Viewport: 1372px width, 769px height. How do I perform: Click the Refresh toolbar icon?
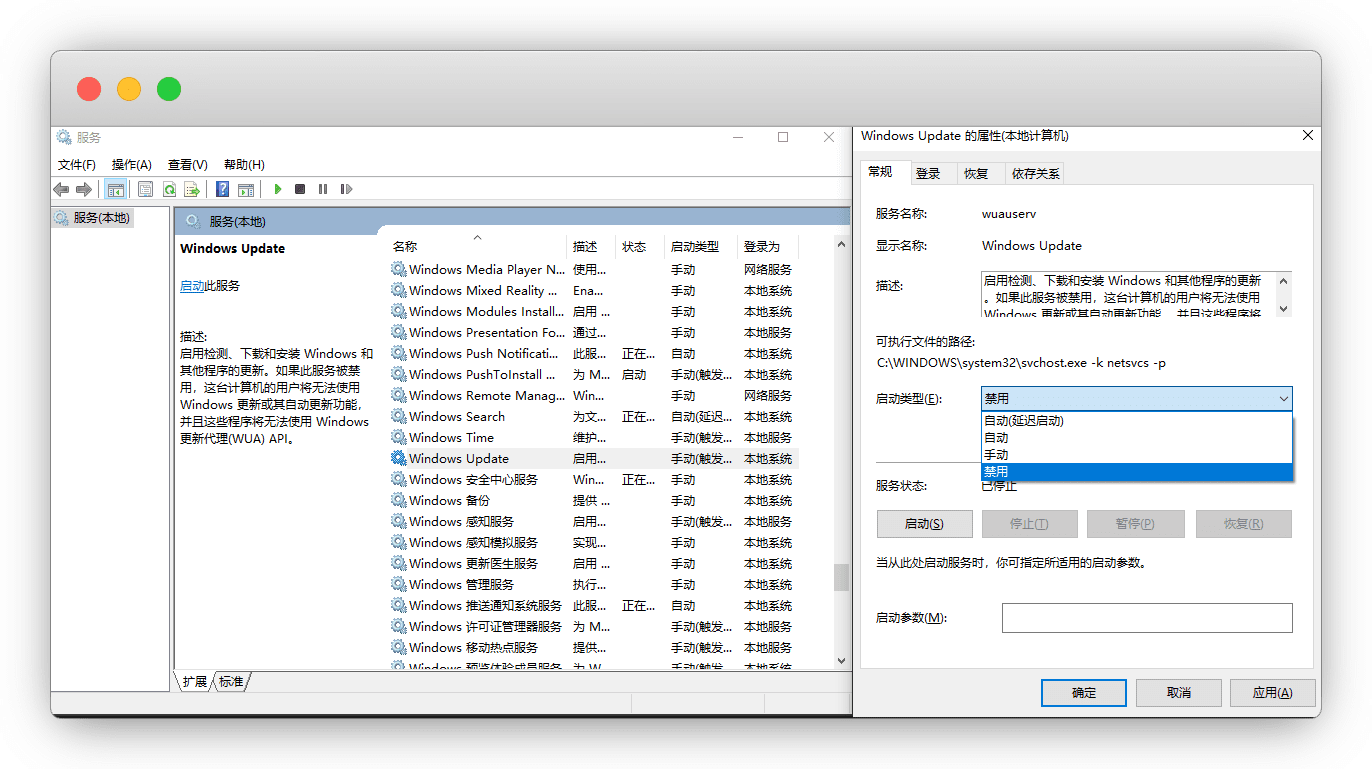170,189
